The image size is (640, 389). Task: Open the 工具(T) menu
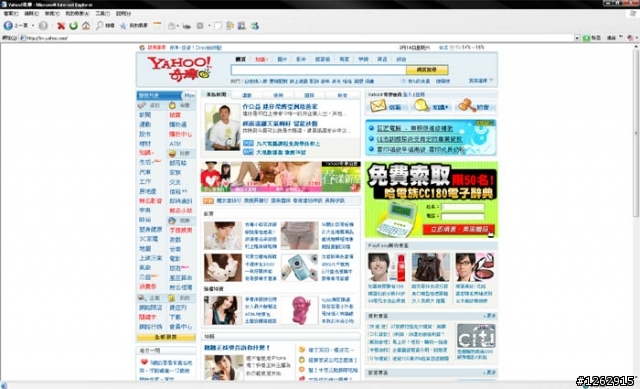[102, 13]
